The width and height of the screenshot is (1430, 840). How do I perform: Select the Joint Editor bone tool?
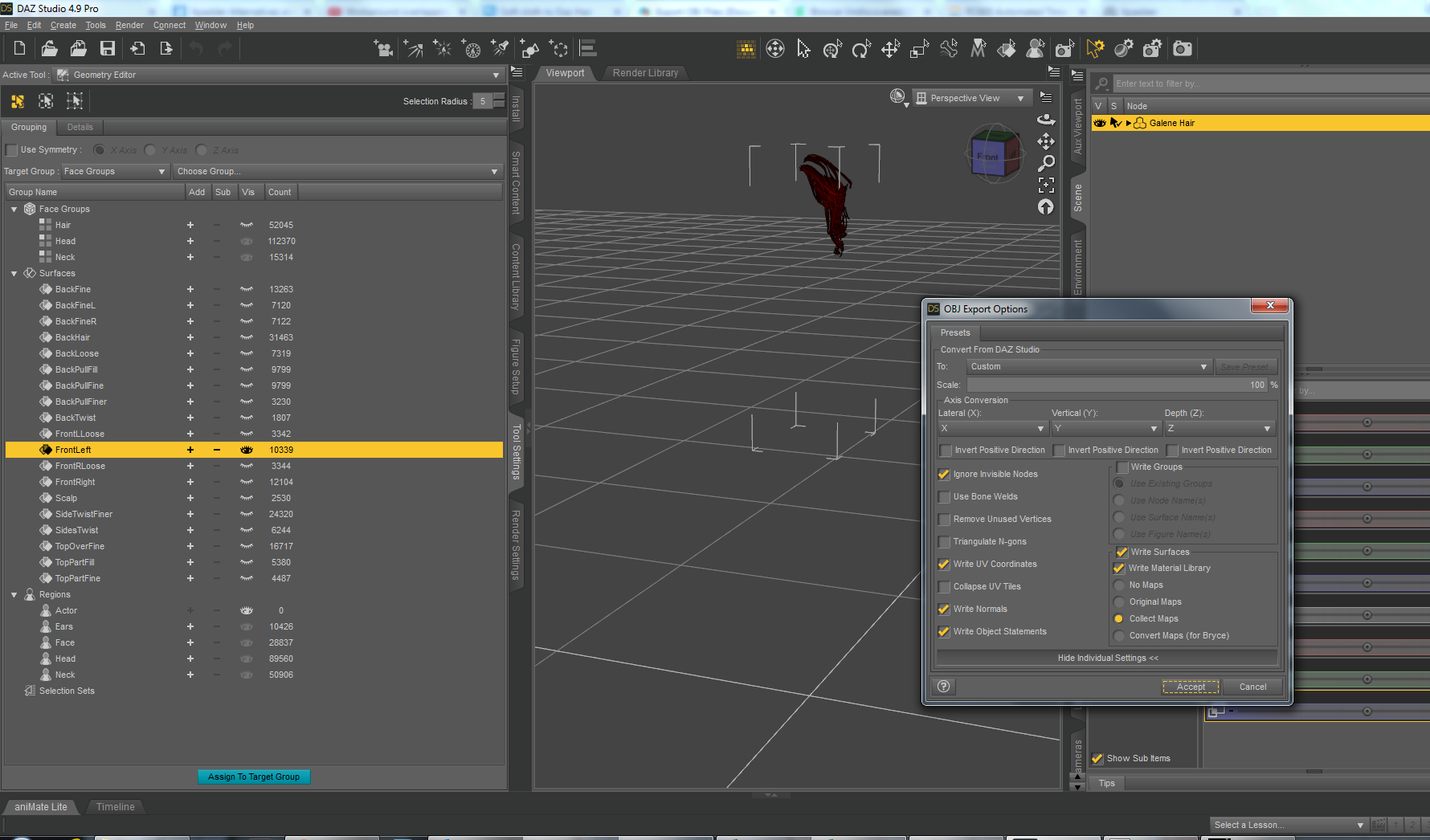[x=948, y=49]
